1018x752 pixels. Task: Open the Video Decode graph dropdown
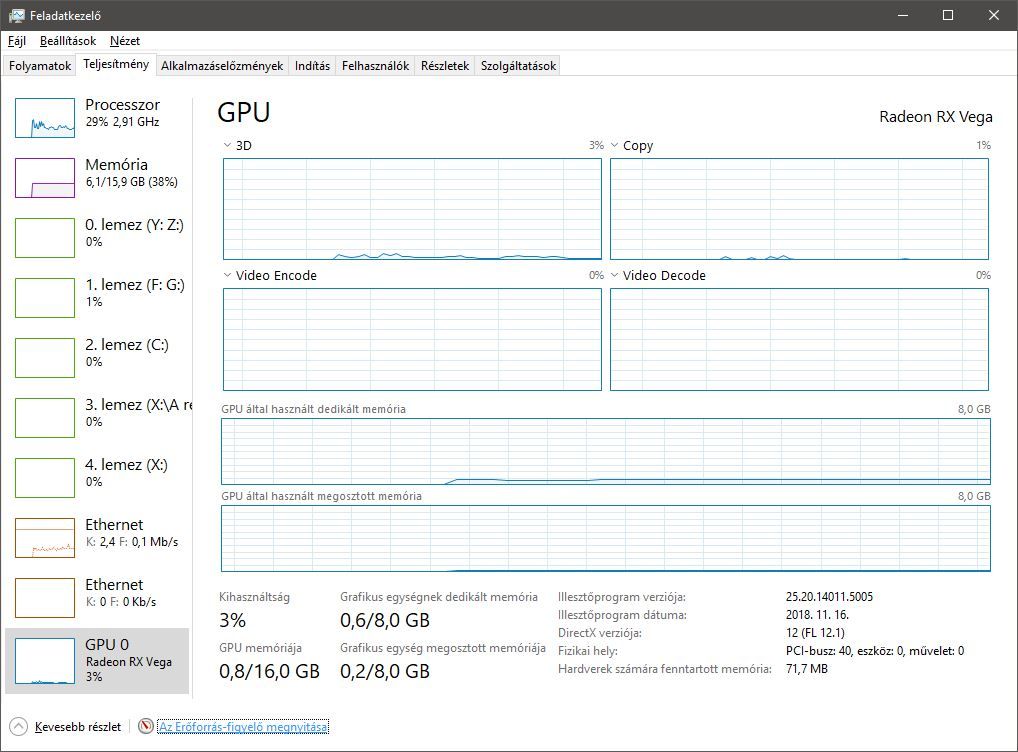pyautogui.click(x=615, y=276)
